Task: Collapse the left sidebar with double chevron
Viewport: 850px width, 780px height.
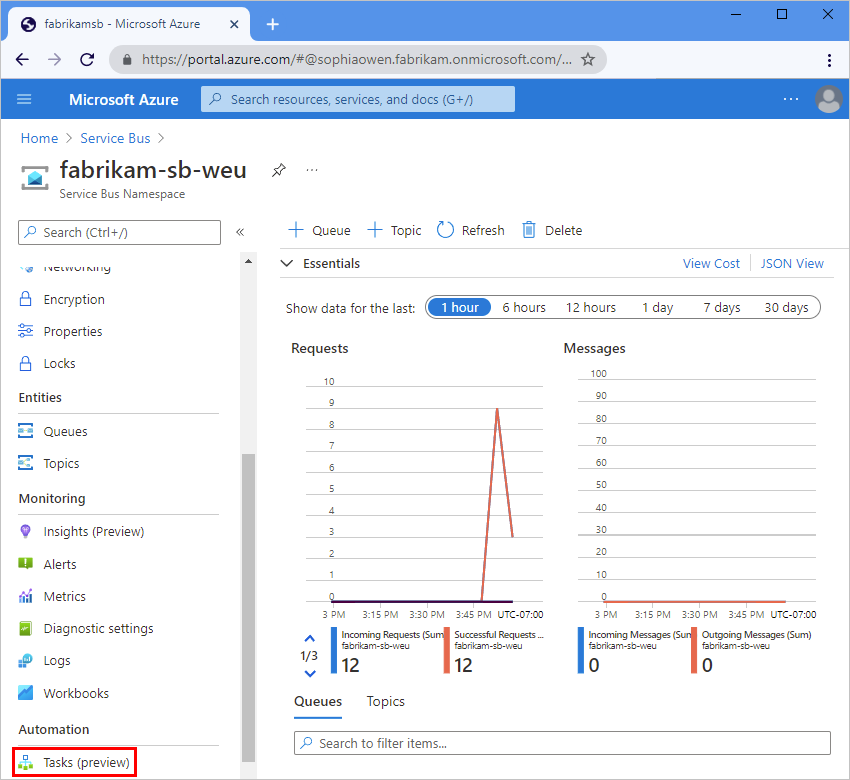Action: pyautogui.click(x=240, y=231)
